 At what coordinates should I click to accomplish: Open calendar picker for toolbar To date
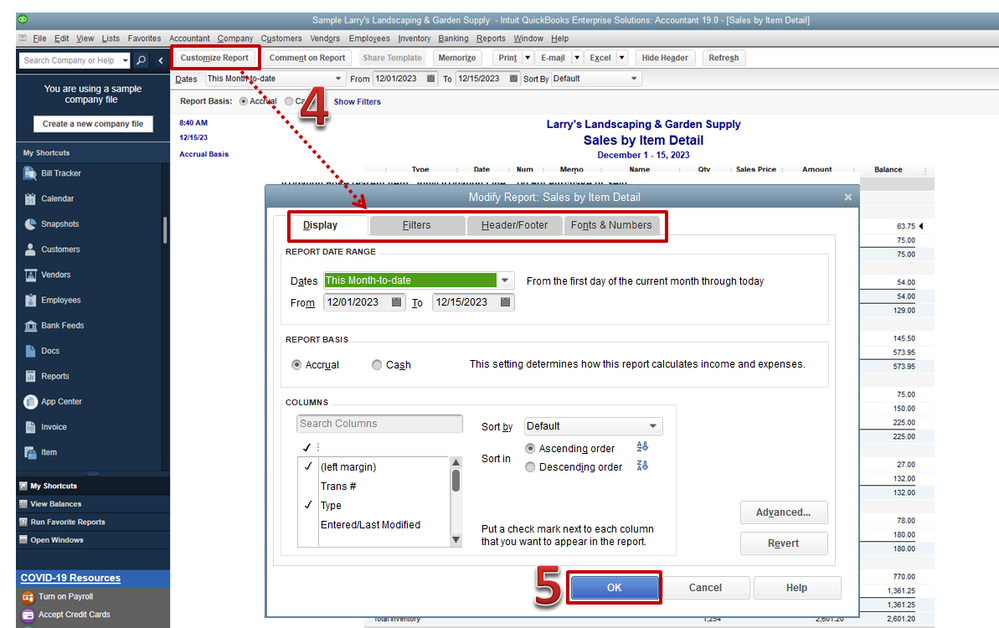514,79
